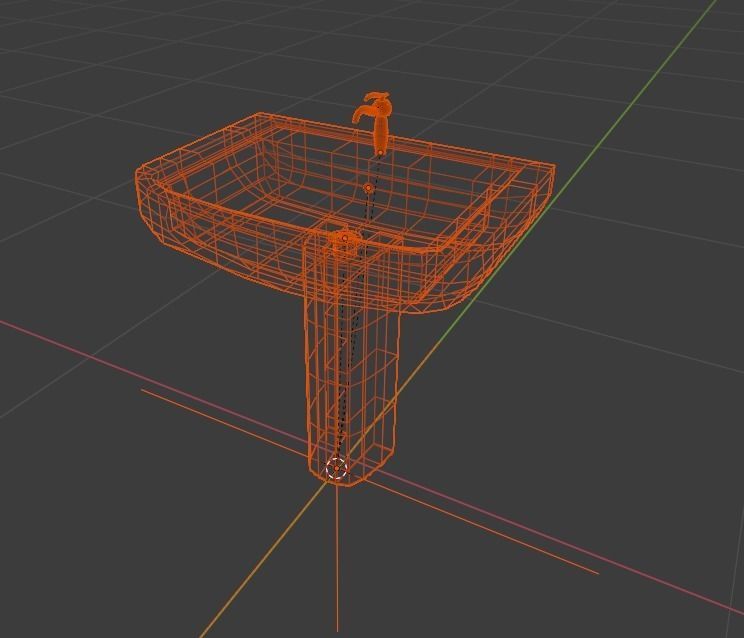Click the origin dot below the faucet base

pyautogui.click(x=380, y=152)
